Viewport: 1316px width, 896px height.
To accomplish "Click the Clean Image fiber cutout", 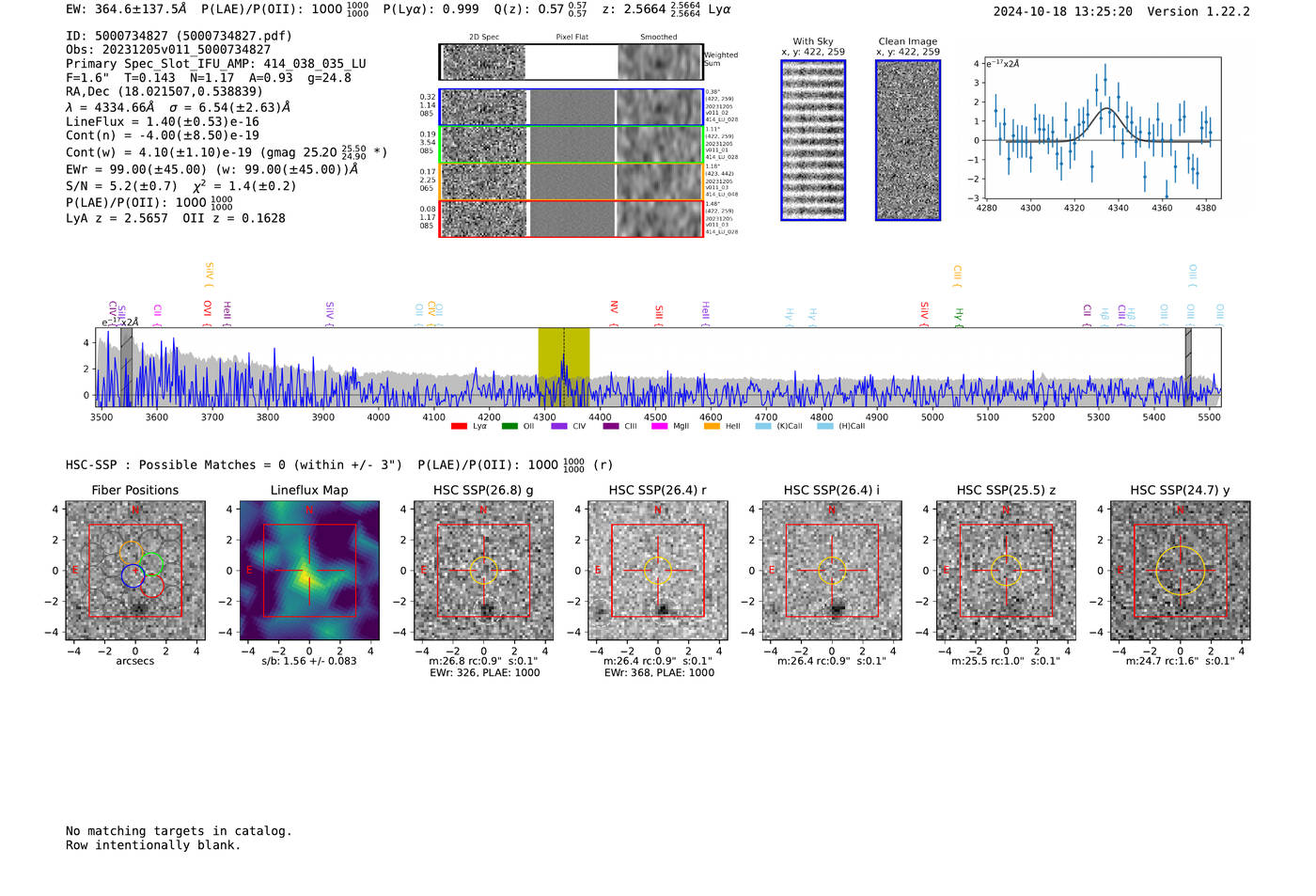I will [908, 140].
